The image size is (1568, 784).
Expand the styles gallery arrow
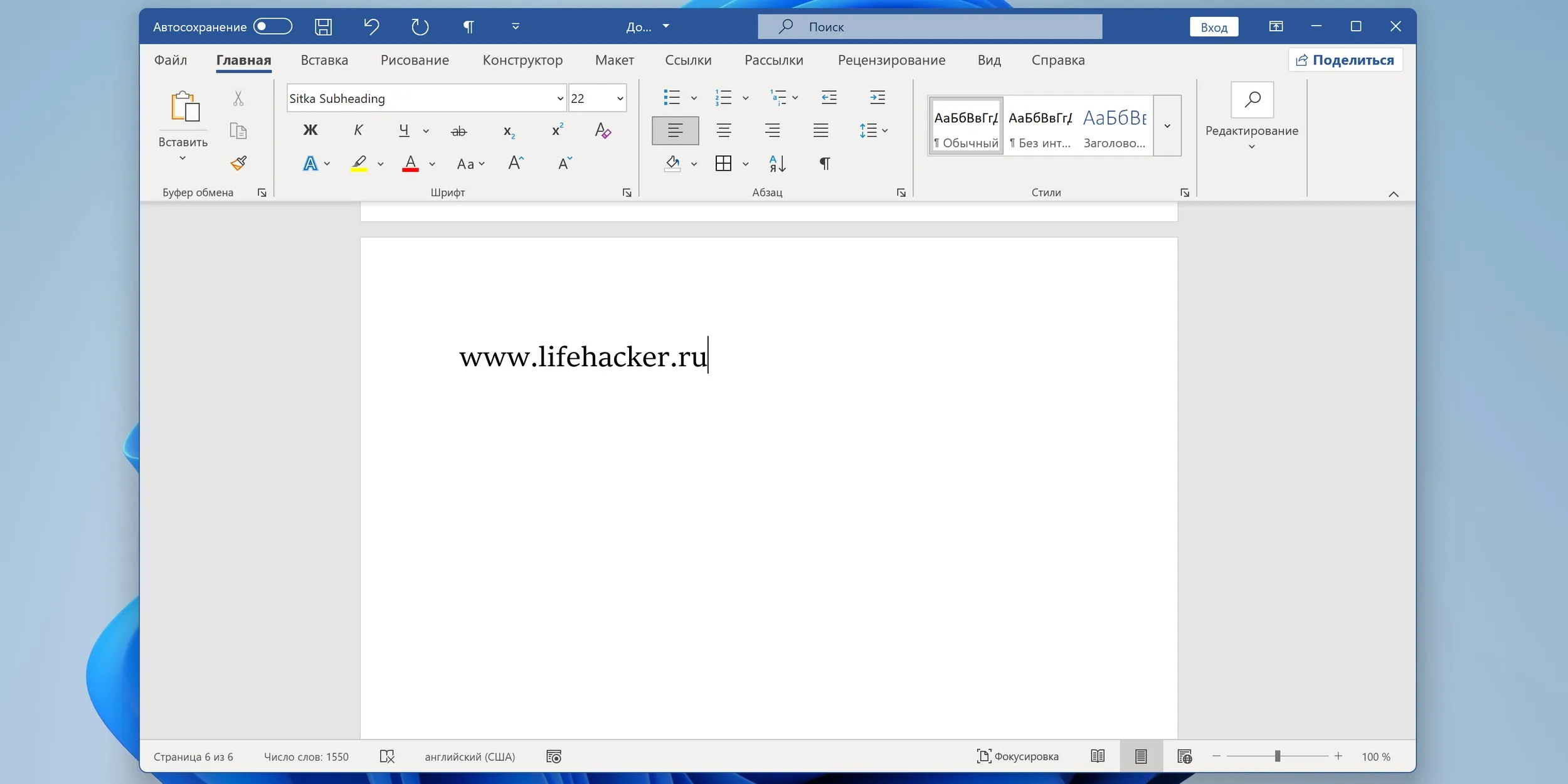[1167, 125]
